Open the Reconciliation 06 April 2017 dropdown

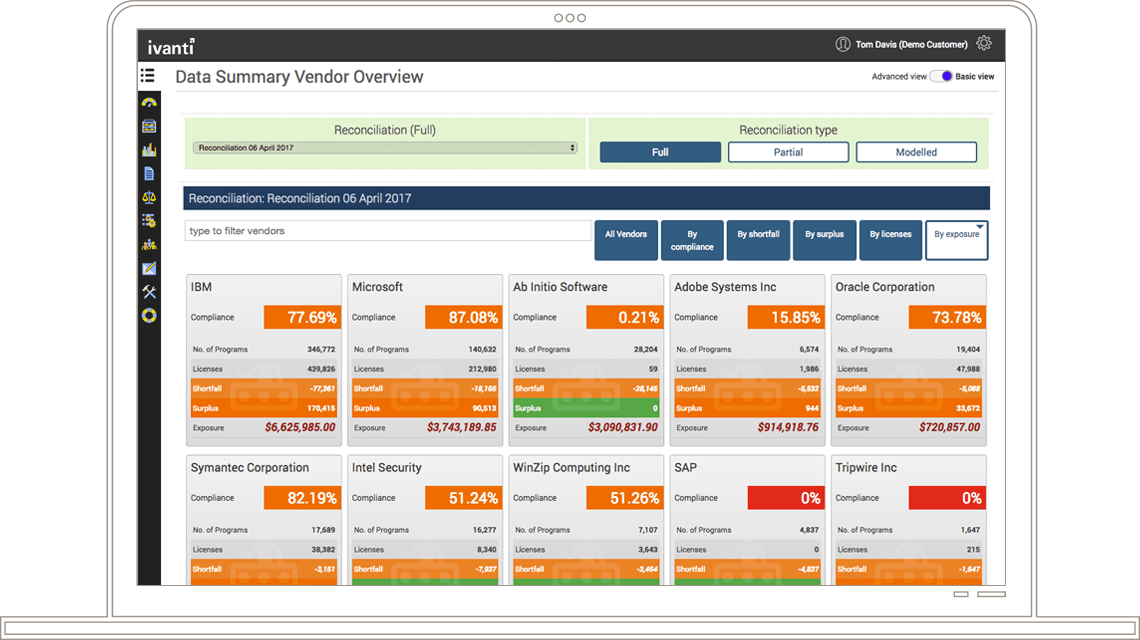click(385, 148)
